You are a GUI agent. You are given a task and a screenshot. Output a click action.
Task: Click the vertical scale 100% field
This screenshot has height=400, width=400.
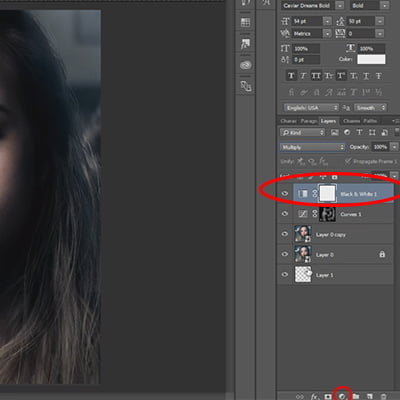tap(306, 49)
